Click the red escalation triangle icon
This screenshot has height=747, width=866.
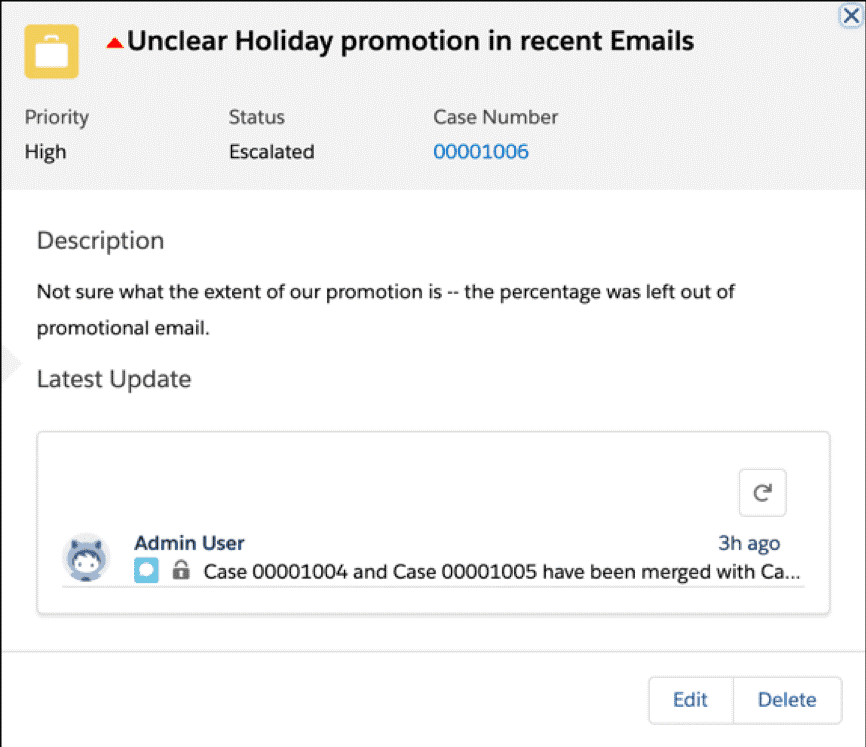(x=114, y=43)
